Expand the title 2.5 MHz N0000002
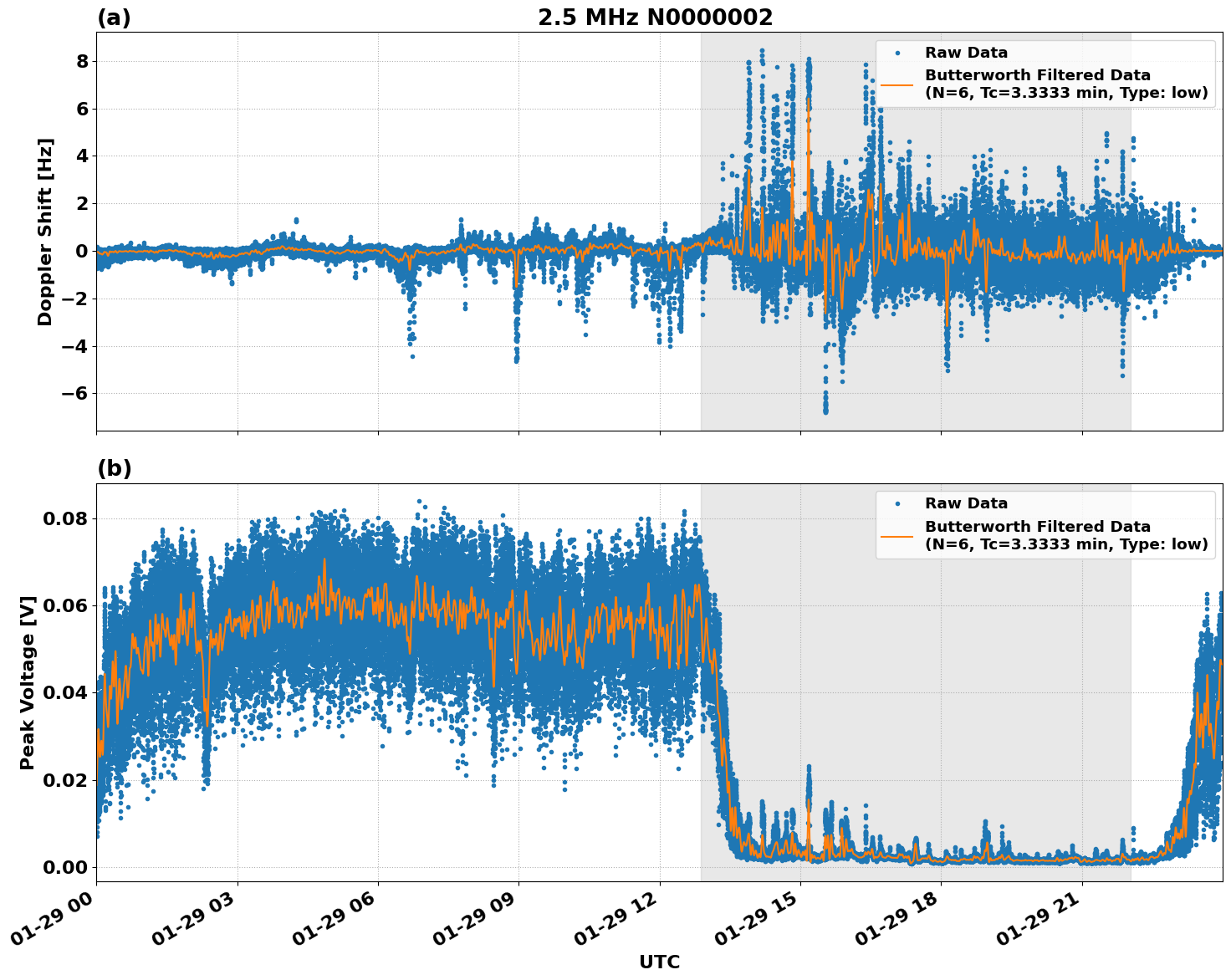 [x=657, y=14]
